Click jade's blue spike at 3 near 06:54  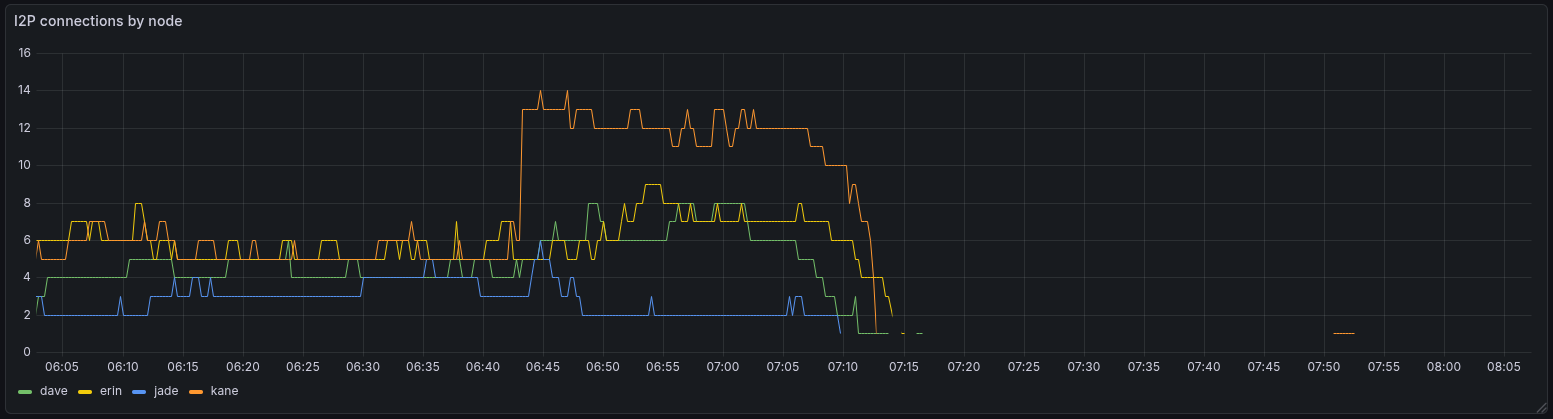(651, 298)
